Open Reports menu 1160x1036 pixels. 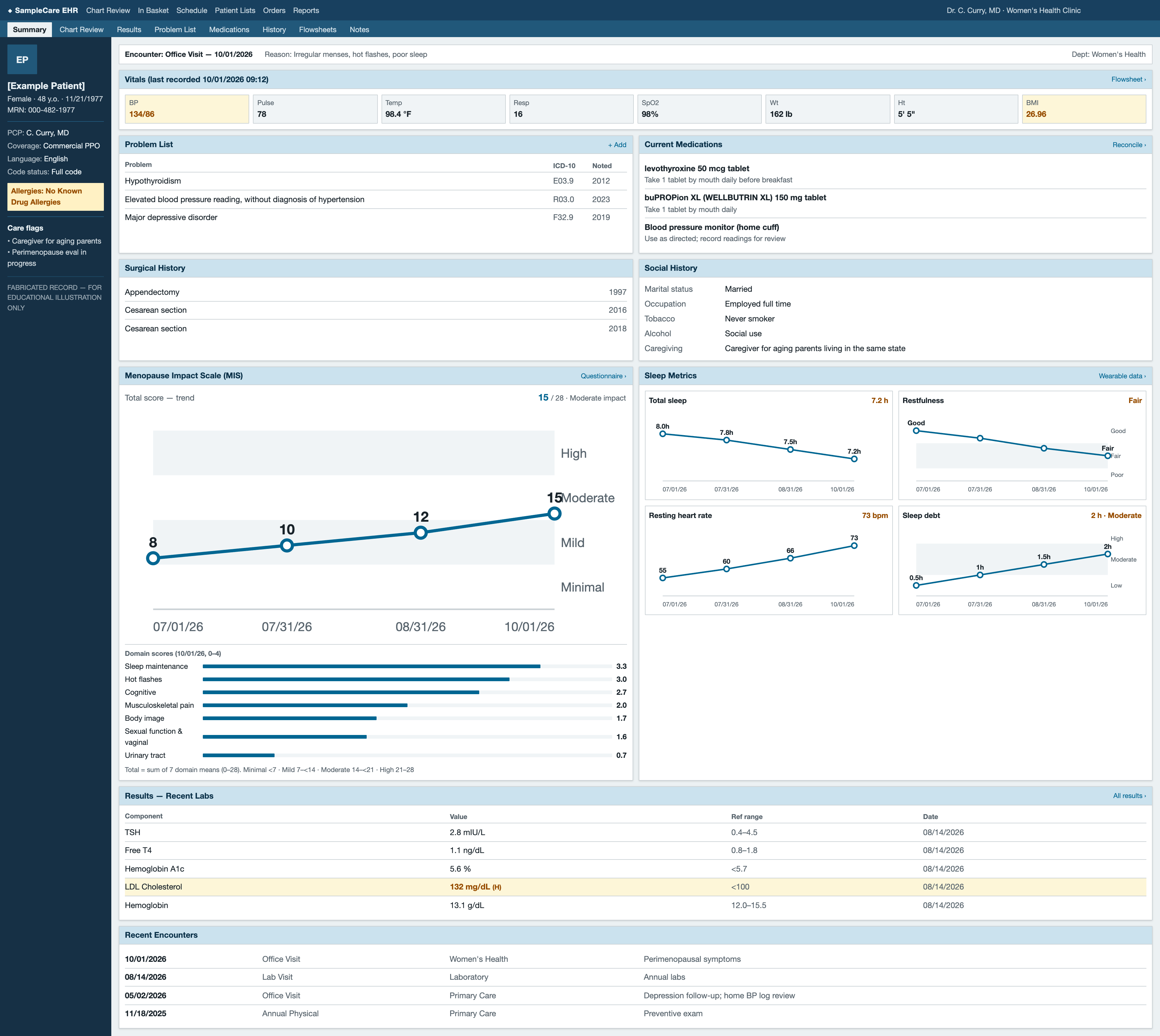(x=306, y=10)
